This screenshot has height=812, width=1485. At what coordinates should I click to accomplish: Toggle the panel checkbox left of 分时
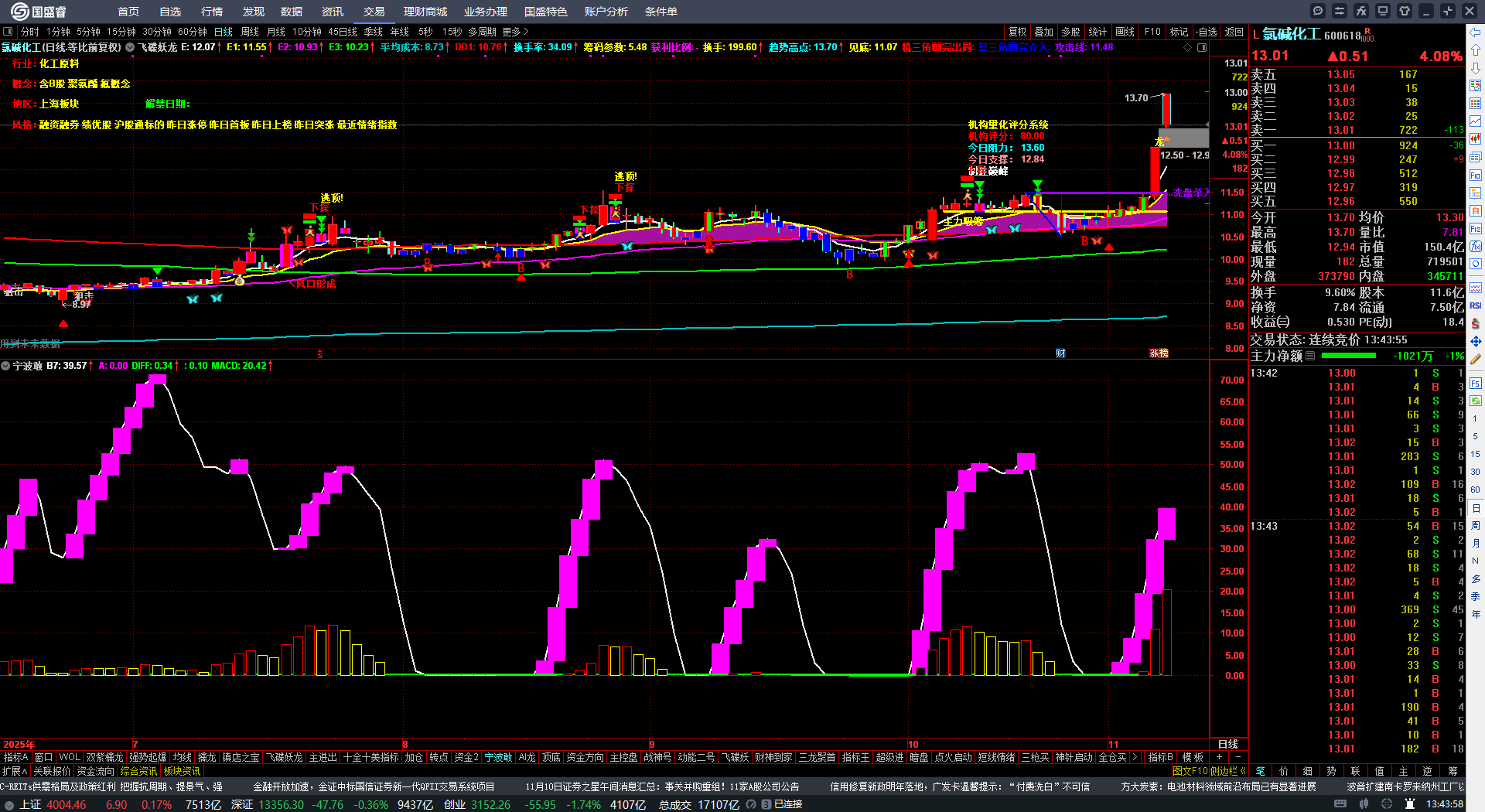point(8,32)
